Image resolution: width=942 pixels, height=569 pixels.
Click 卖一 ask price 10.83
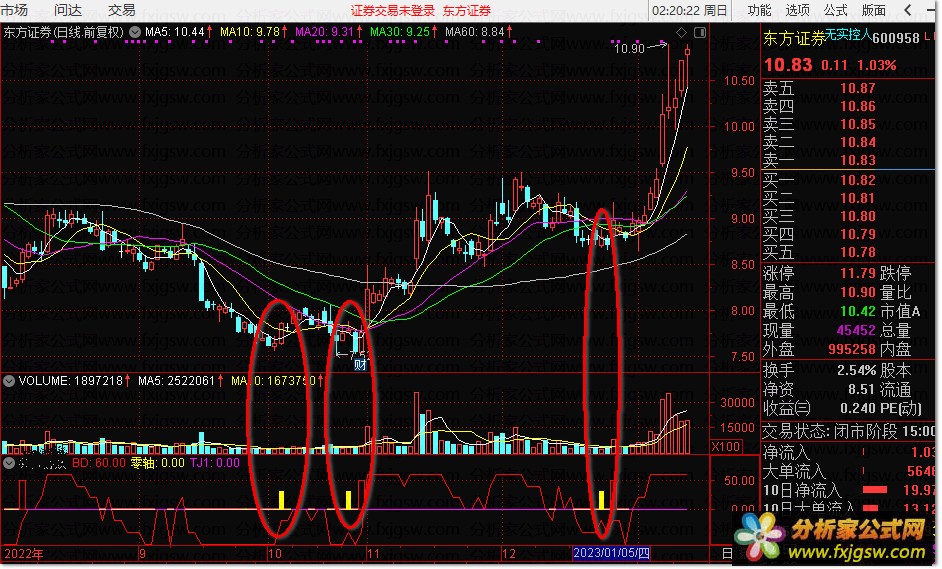pos(857,160)
